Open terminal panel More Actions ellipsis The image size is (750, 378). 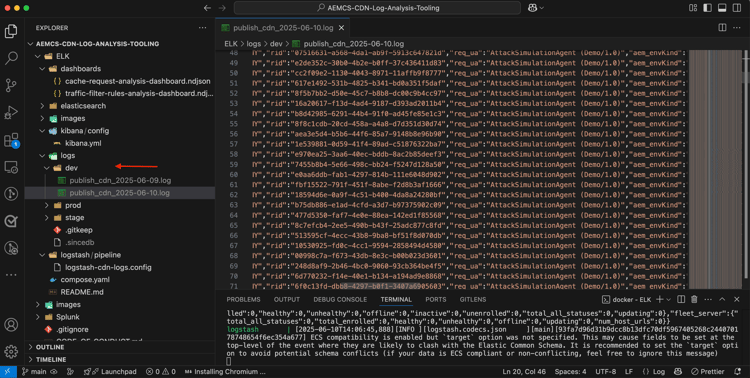click(x=708, y=299)
